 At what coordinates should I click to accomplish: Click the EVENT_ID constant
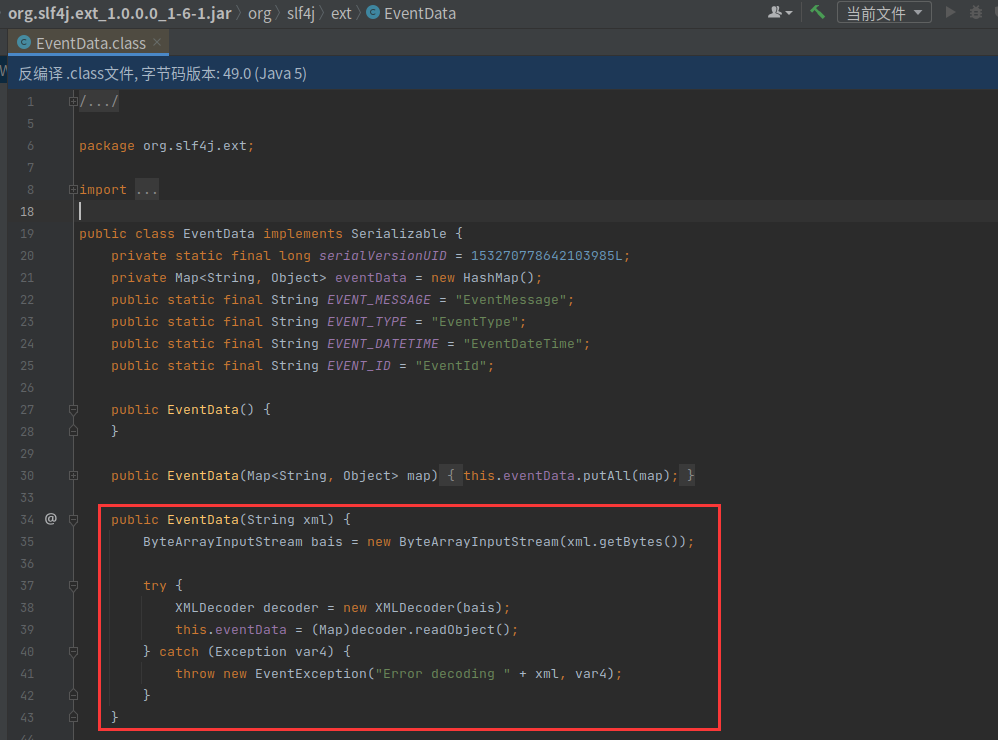coord(358,366)
